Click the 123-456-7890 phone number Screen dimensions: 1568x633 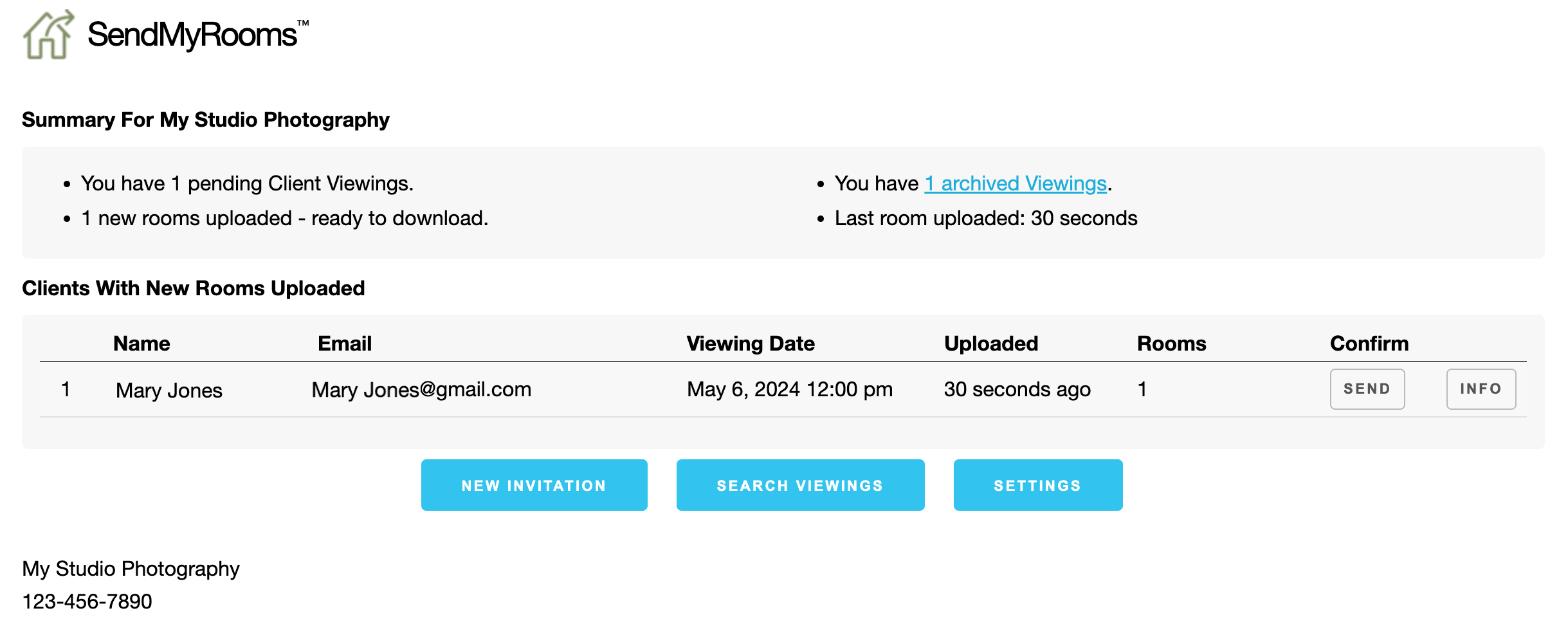pyautogui.click(x=87, y=601)
